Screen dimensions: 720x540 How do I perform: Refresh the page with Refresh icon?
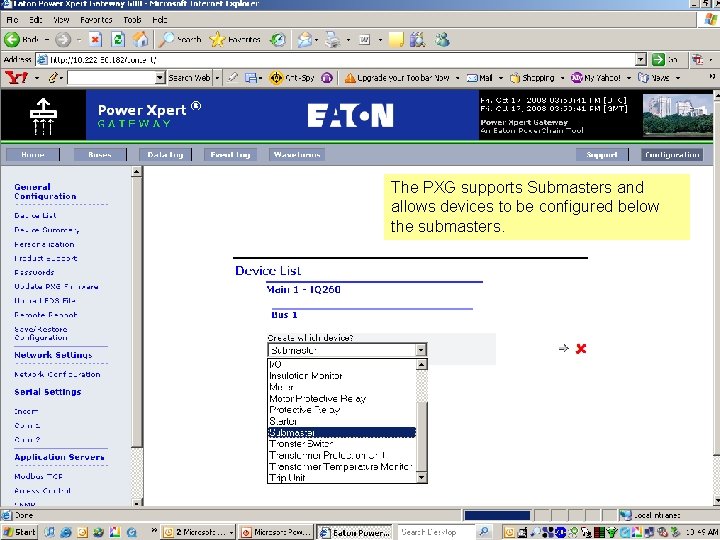(118, 39)
